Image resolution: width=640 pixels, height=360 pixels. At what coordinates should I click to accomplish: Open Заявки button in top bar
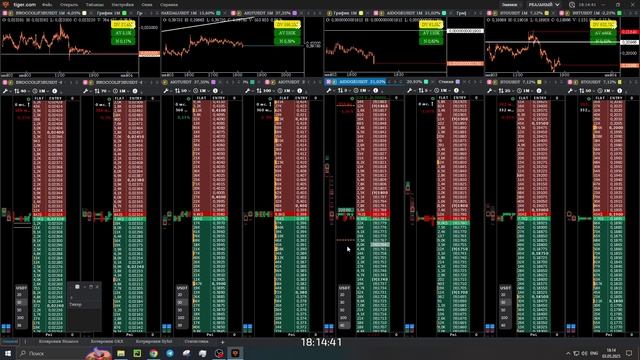pos(509,5)
